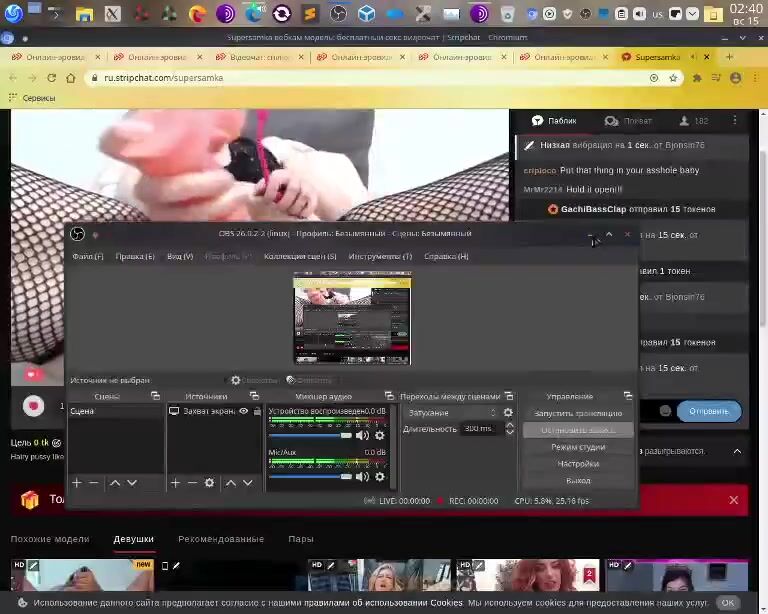Add a new scene in OBS

pyautogui.click(x=76, y=483)
